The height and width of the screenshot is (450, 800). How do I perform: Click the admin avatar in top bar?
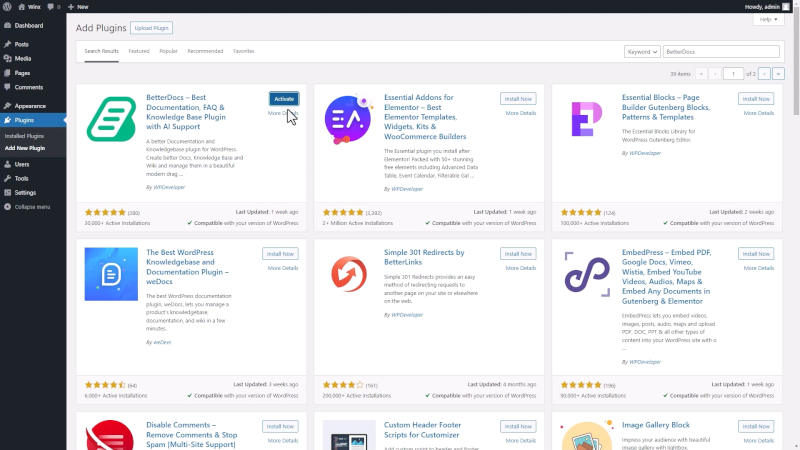click(786, 7)
